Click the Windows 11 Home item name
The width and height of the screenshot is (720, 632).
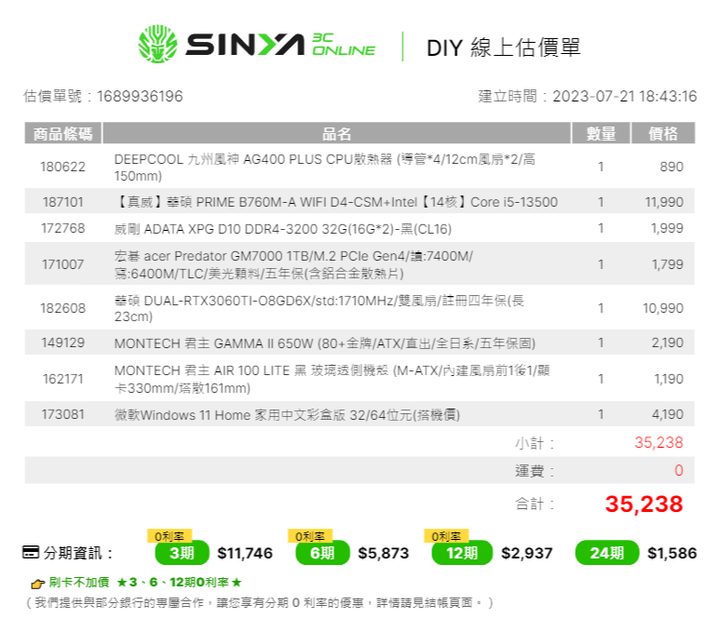(x=287, y=415)
